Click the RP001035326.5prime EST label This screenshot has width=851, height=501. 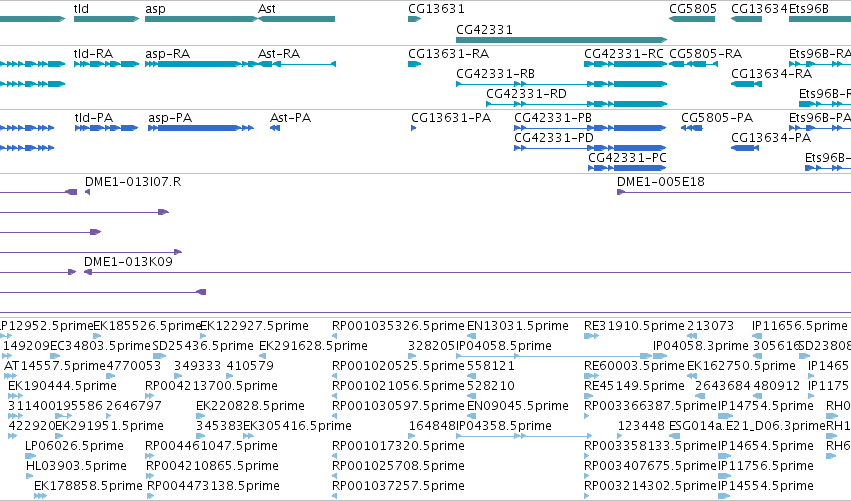point(398,326)
